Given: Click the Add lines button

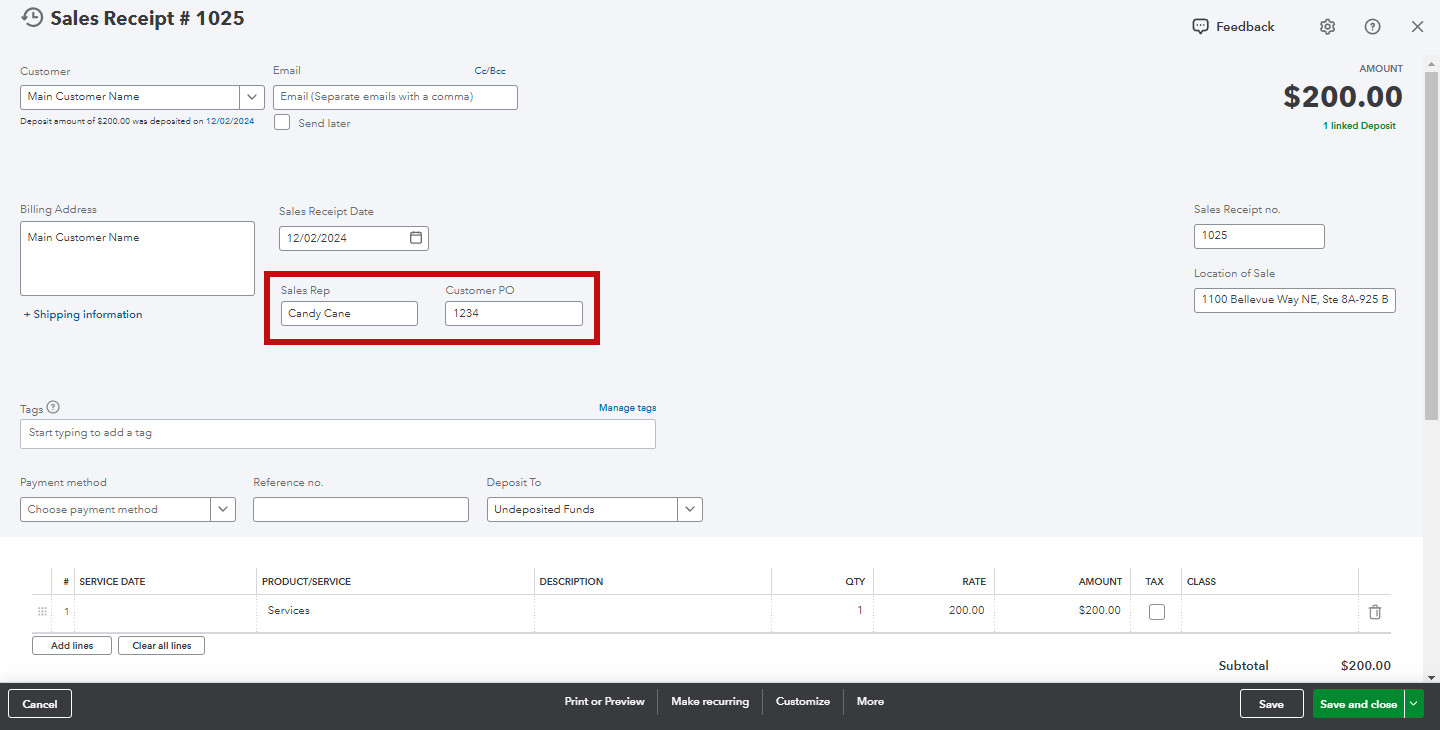Looking at the screenshot, I should tap(72, 646).
